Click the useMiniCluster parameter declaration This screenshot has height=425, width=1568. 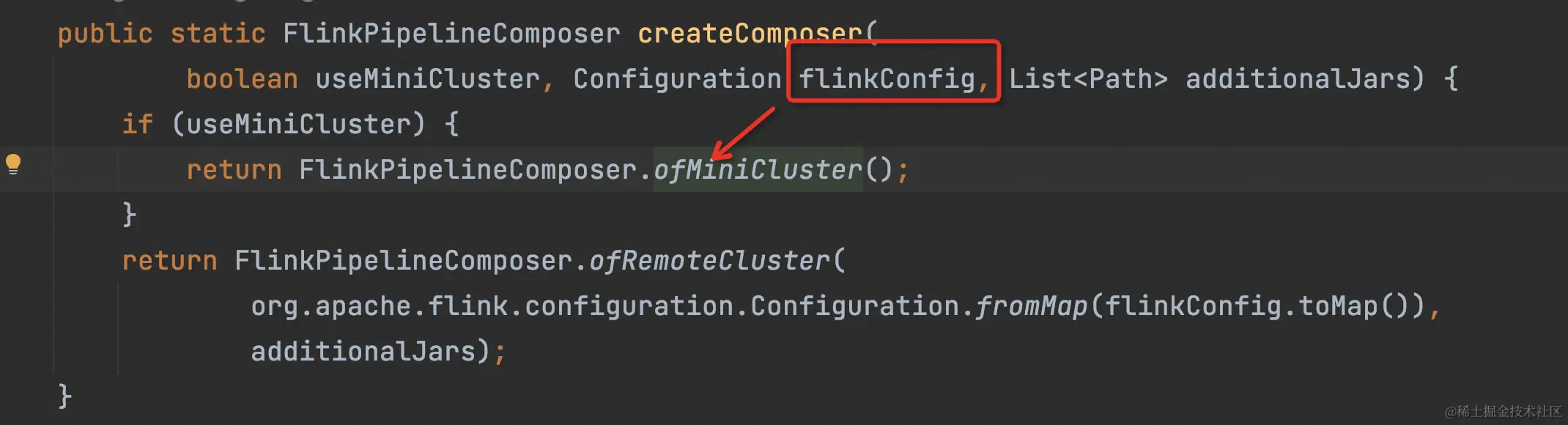tap(428, 78)
